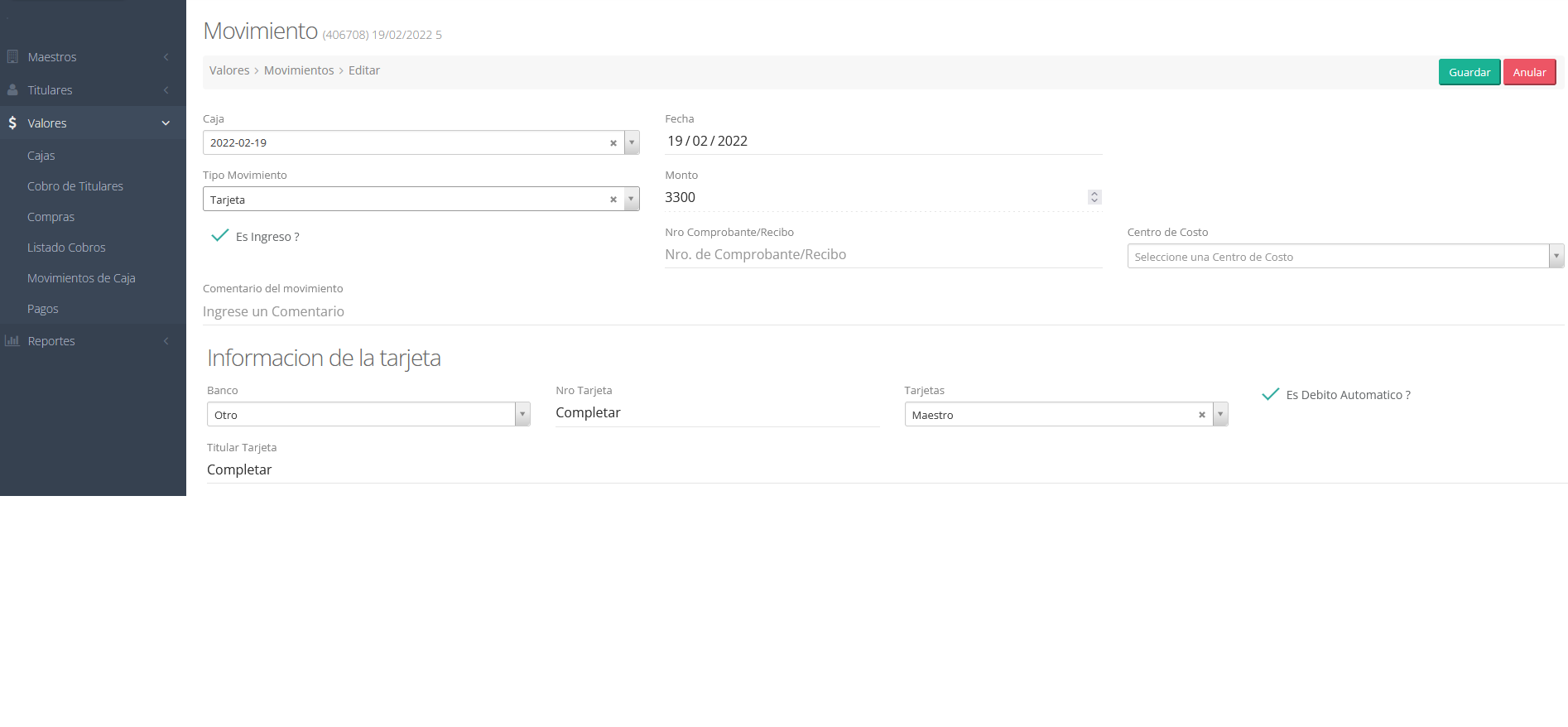Navigate to Movimientos breadcrumb link
1568x727 pixels.
(299, 70)
